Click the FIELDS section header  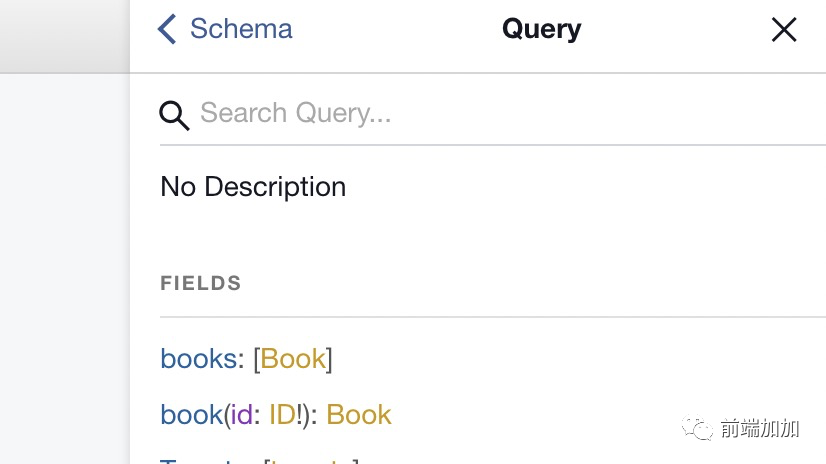coord(201,283)
